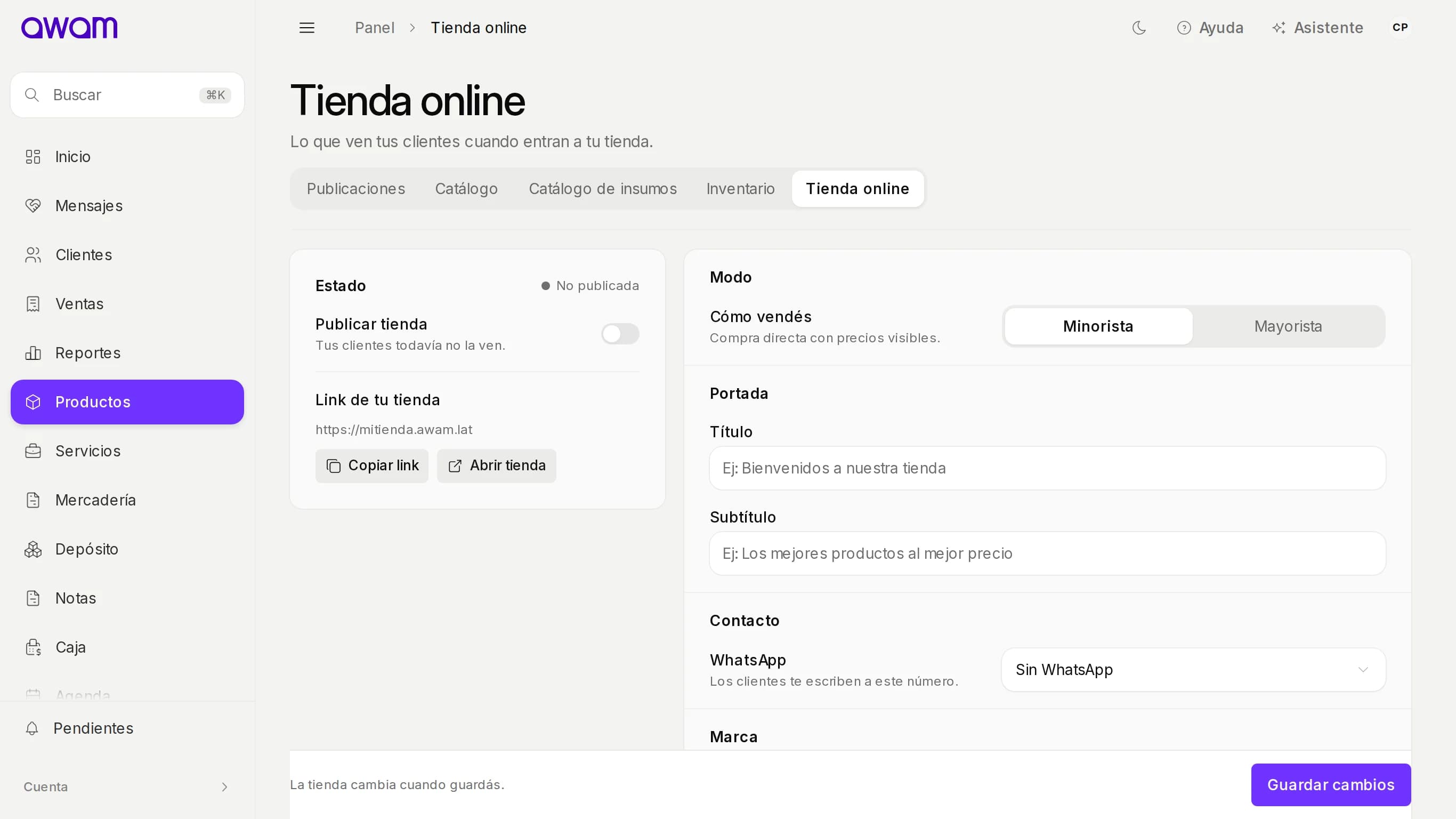This screenshot has width=1456, height=819.
Task: Select Productos in sidebar
Action: pos(127,402)
